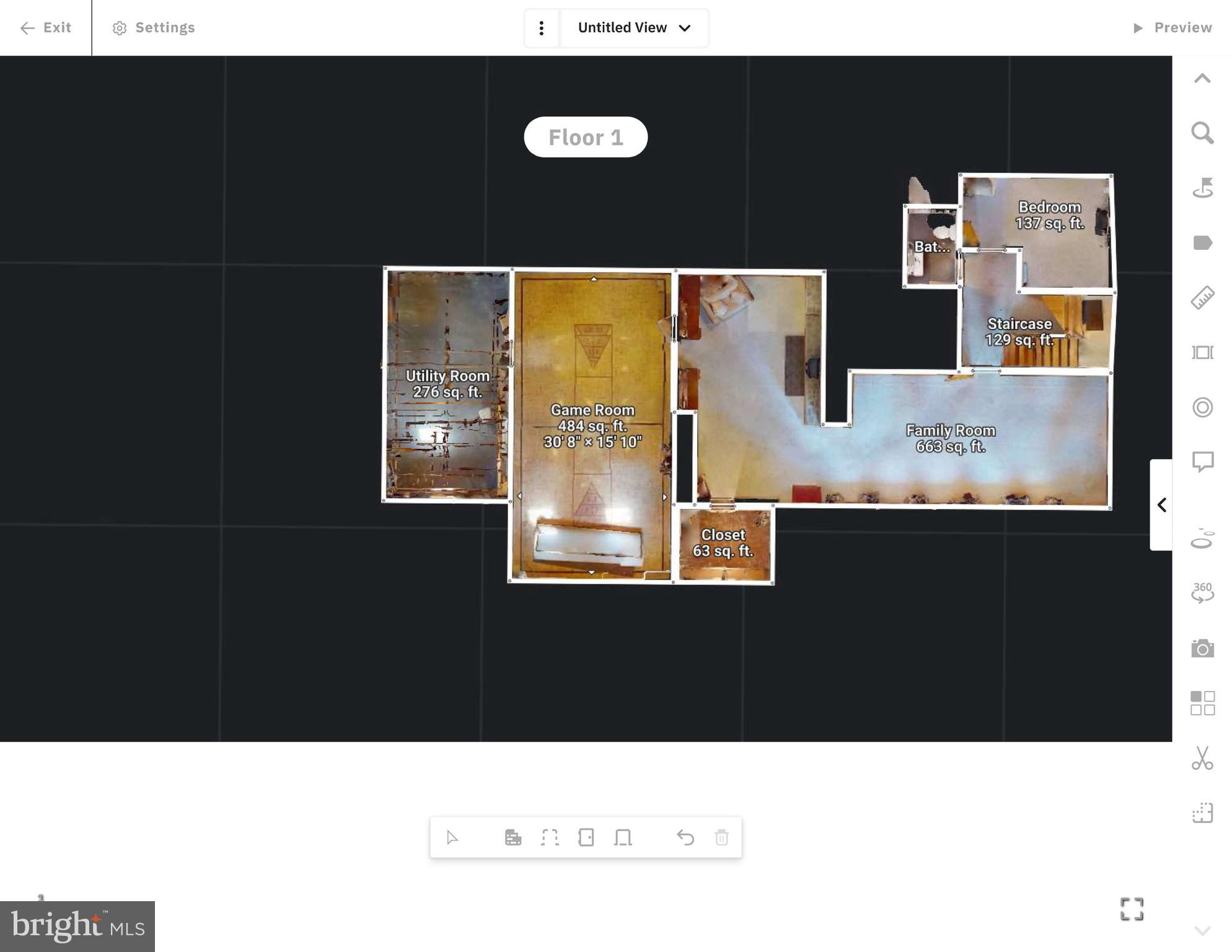Undo the last edit
This screenshot has width=1232, height=952.
pyautogui.click(x=685, y=838)
